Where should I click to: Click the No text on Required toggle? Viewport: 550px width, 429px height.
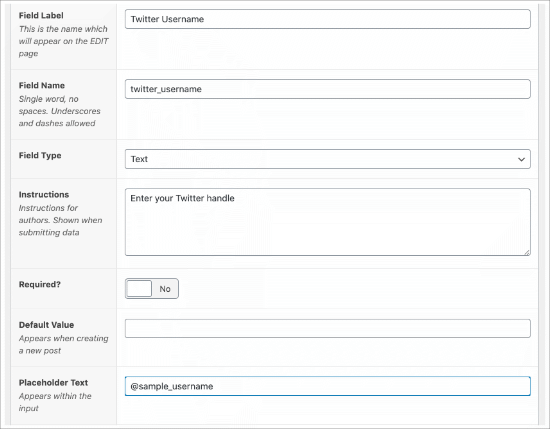tap(165, 289)
